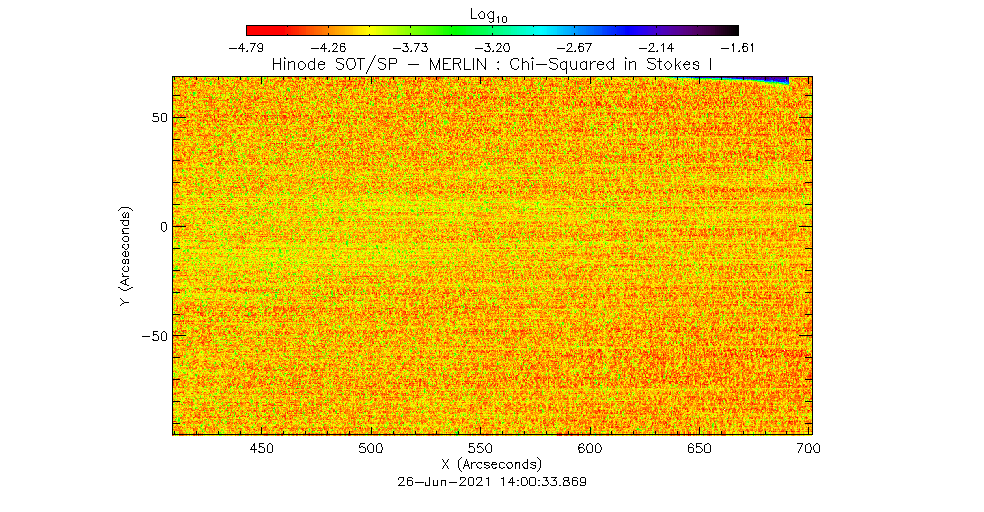Click the 700 tick label on X axis
The width and height of the screenshot is (984, 512).
[808, 450]
